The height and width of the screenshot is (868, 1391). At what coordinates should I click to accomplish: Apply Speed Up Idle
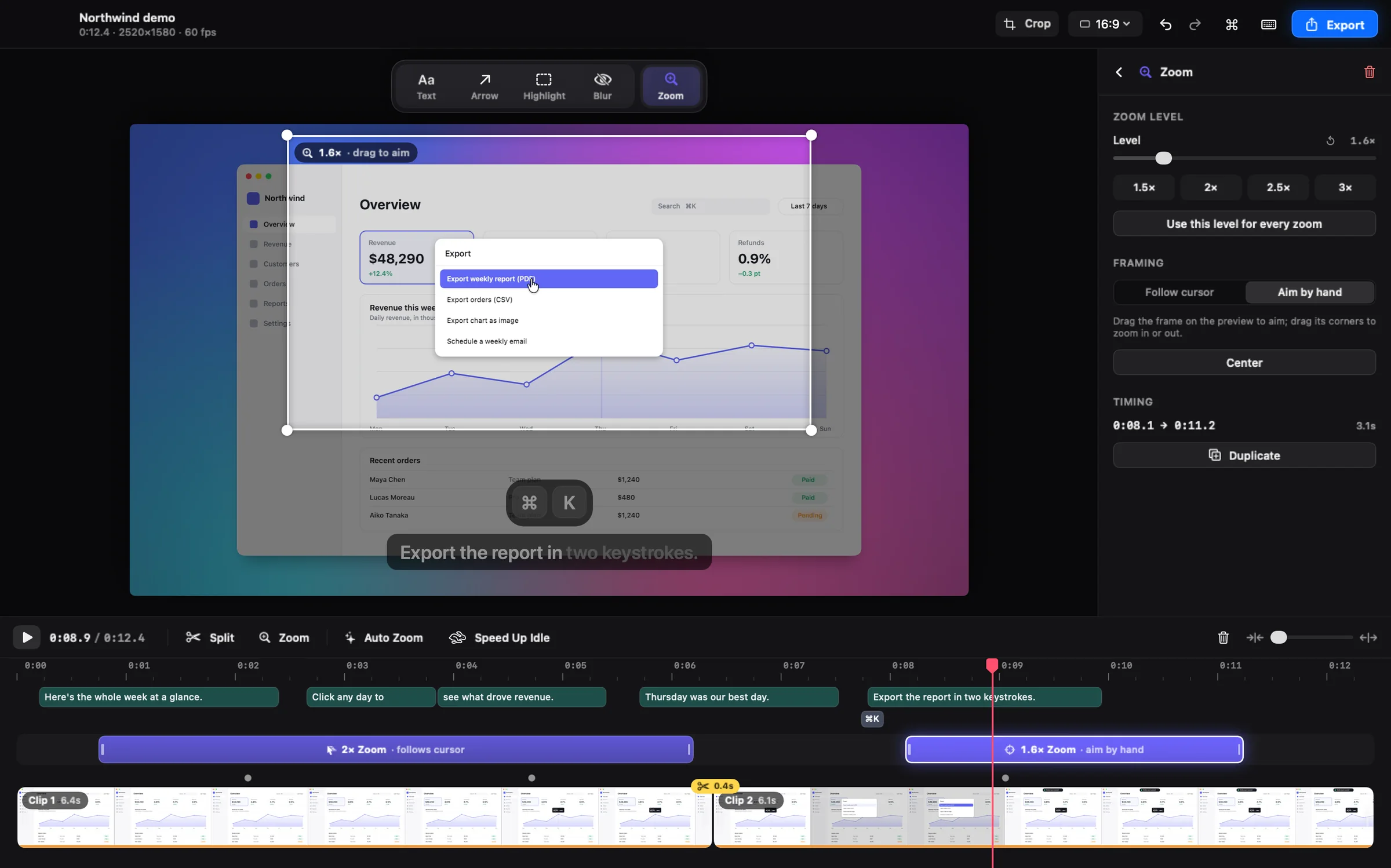(x=500, y=637)
